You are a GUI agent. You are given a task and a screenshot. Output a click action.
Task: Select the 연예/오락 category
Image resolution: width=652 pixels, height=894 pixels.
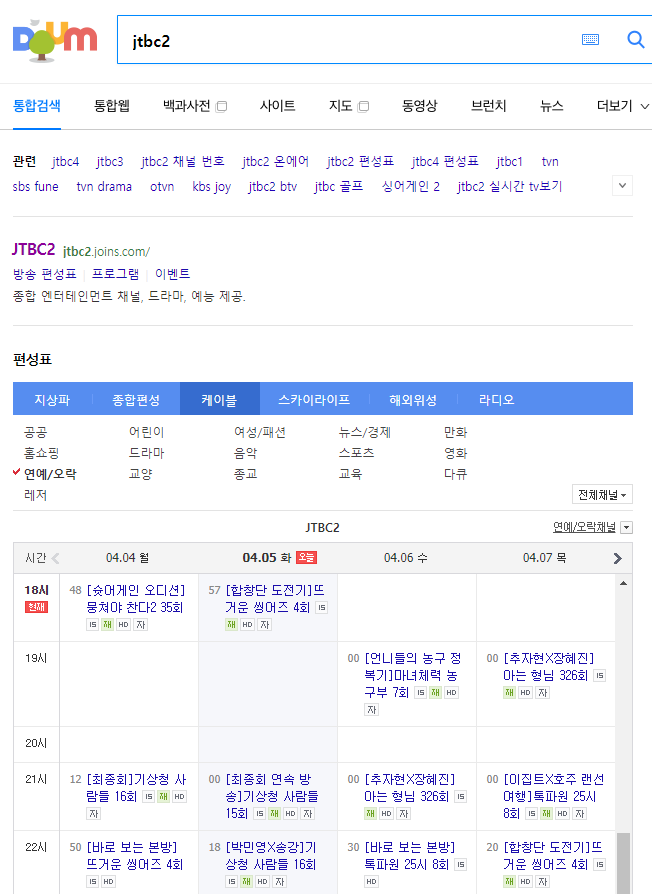(x=50, y=474)
